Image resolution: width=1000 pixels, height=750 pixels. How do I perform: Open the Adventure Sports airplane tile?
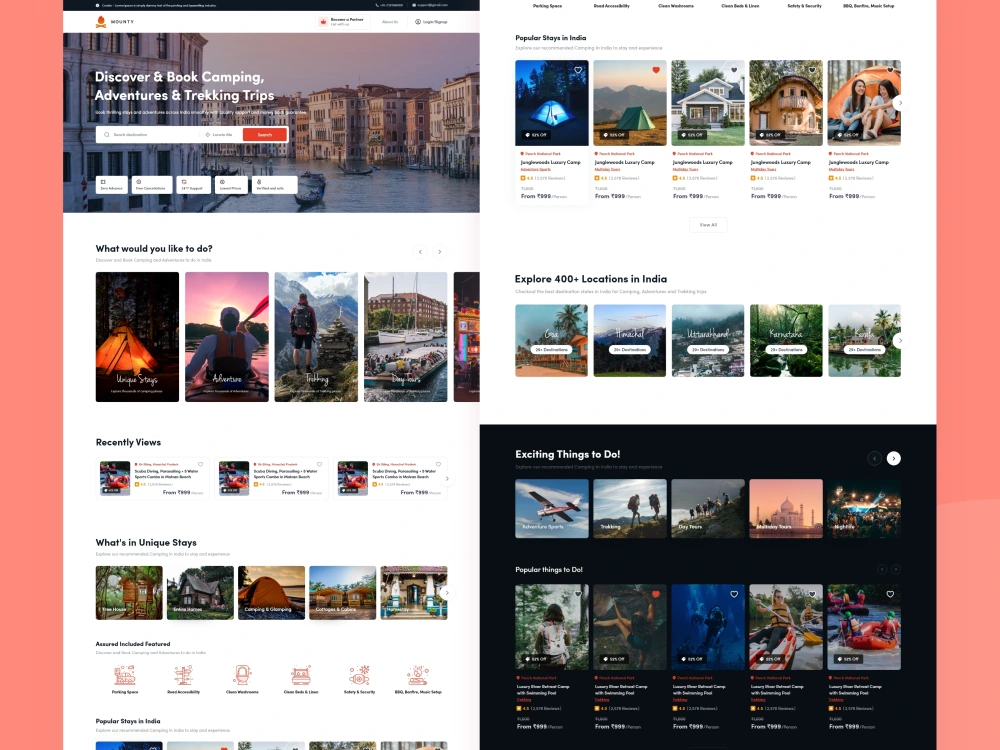552,509
